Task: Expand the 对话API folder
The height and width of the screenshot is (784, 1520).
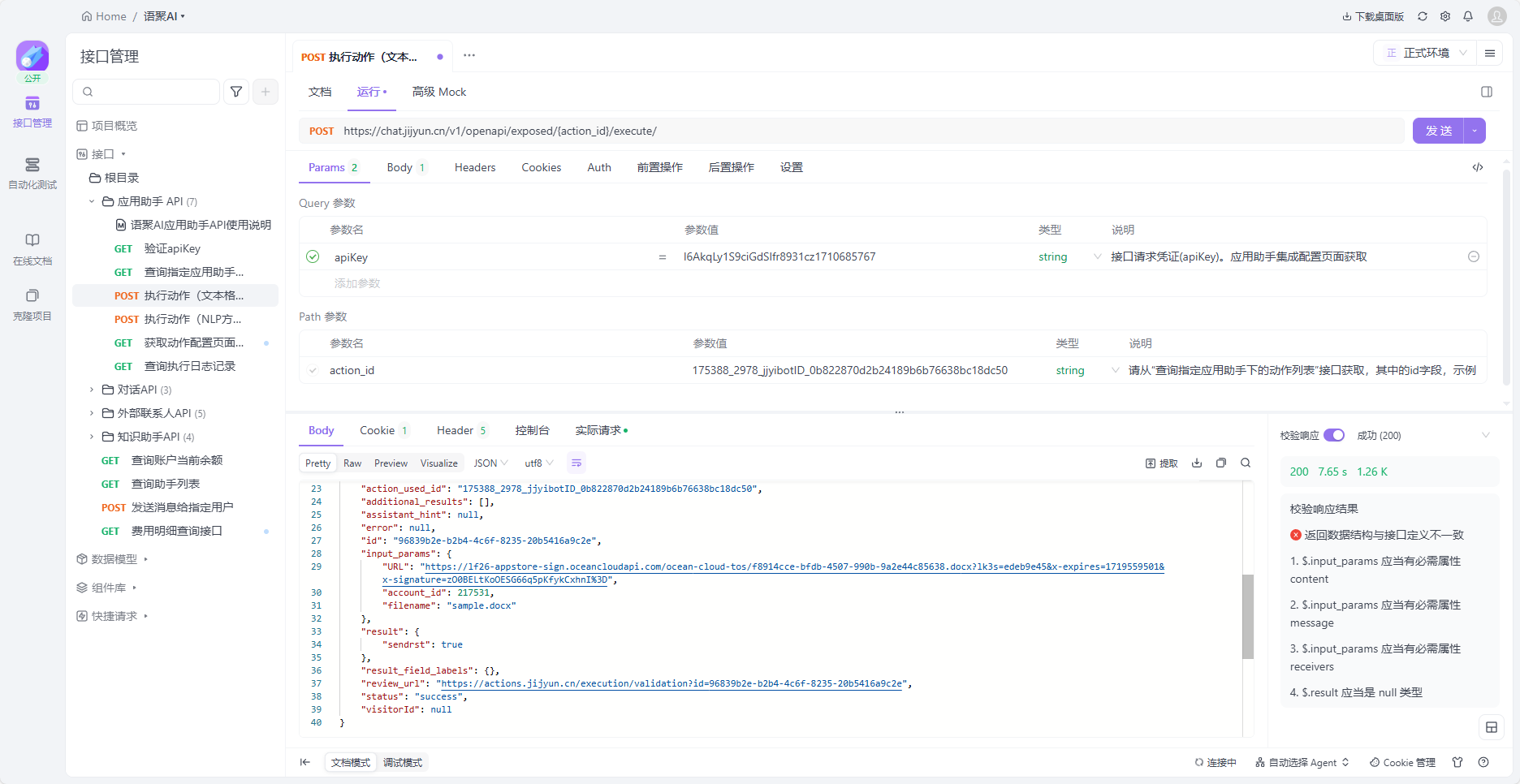Action: click(92, 390)
